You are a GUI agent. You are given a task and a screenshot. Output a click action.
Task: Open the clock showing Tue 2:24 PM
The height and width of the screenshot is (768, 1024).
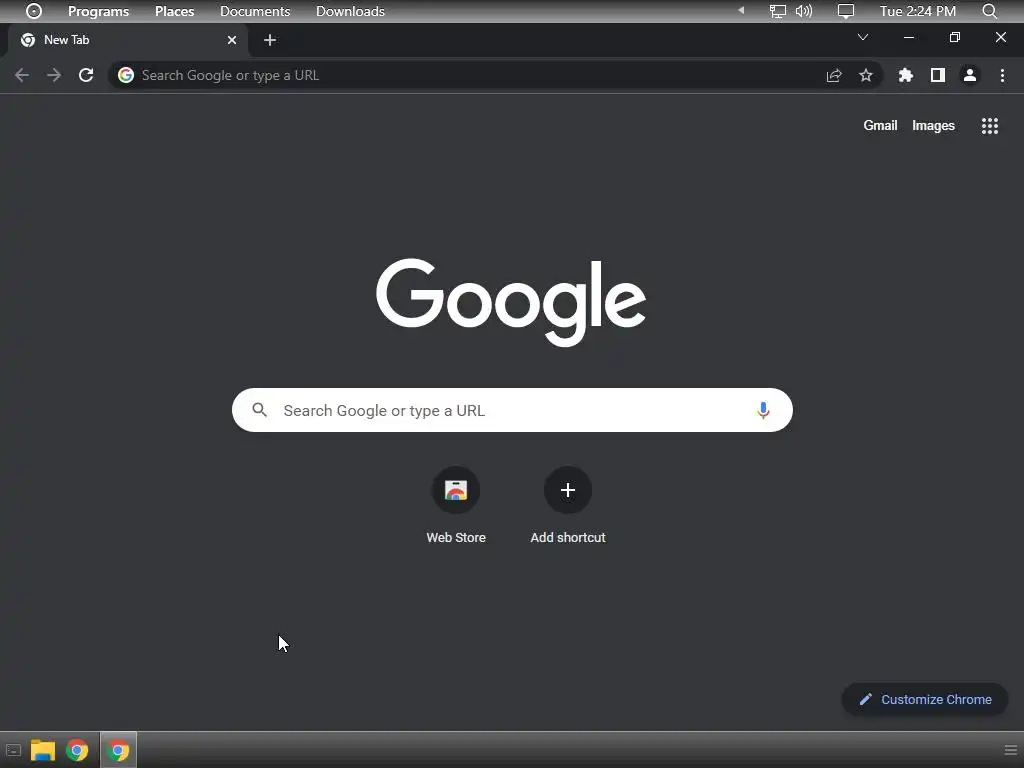coord(918,11)
